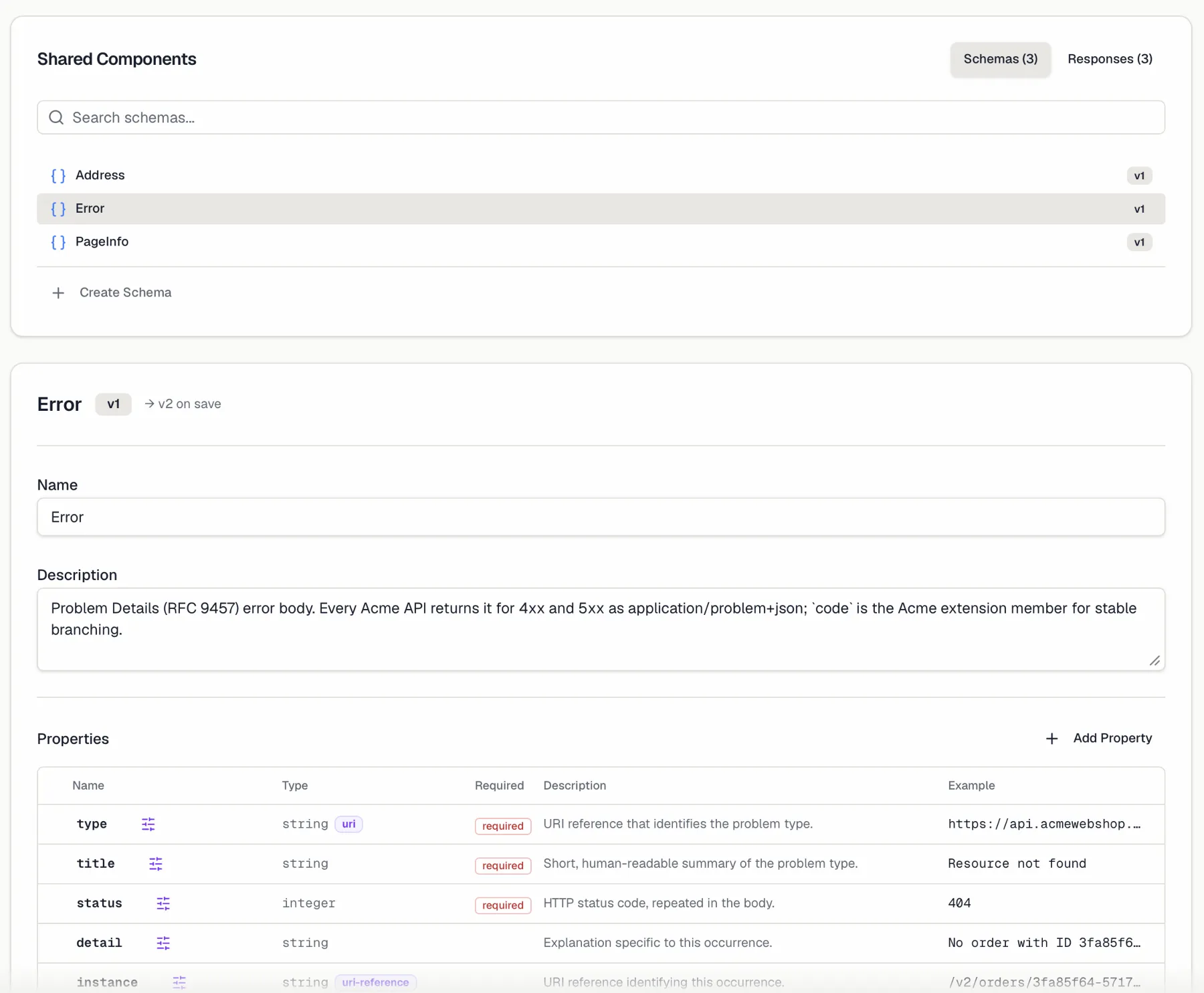
Task: Click description 'URI reference that identifies the problem type.'
Action: pyautogui.click(x=678, y=824)
